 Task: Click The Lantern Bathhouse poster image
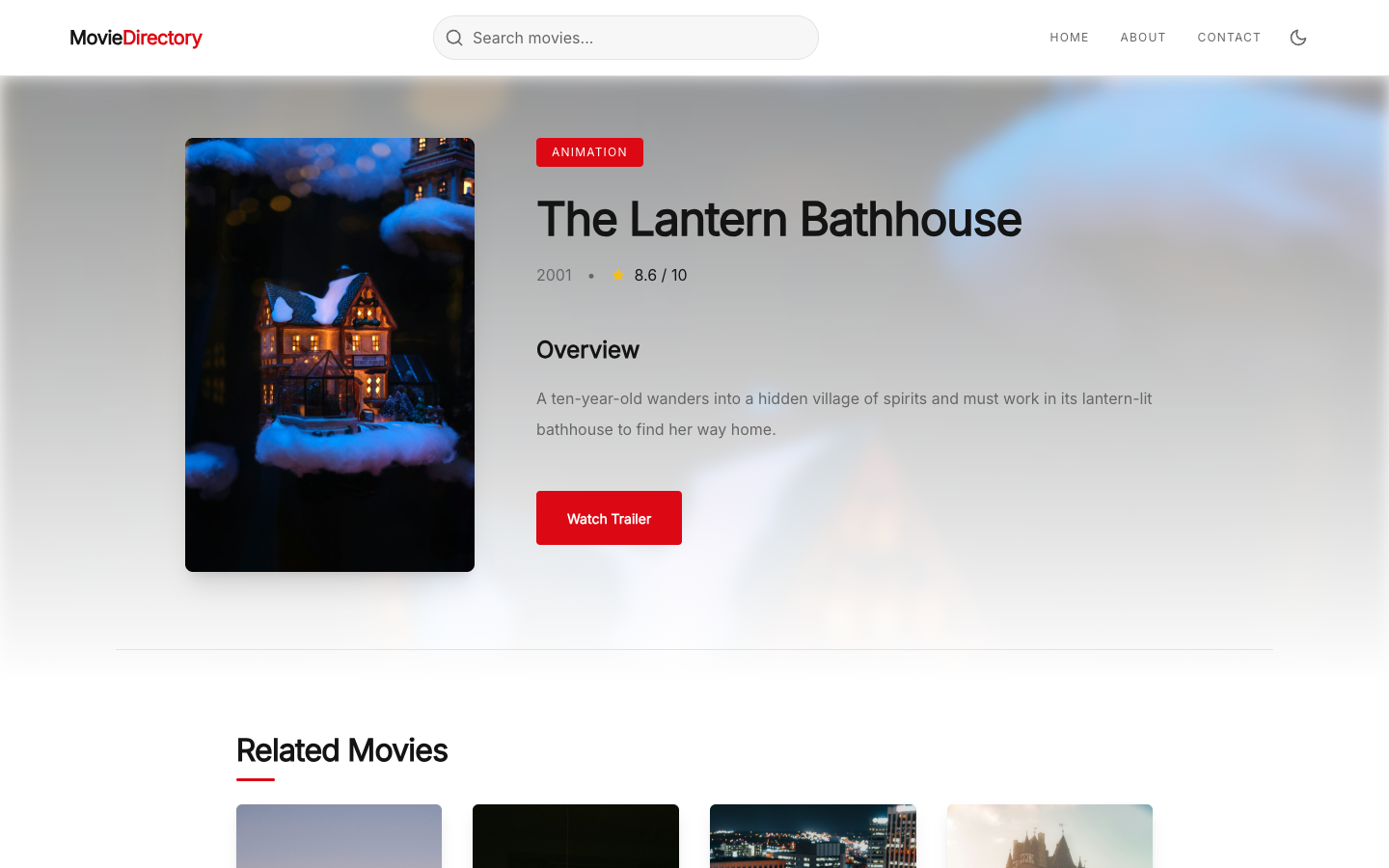330,355
